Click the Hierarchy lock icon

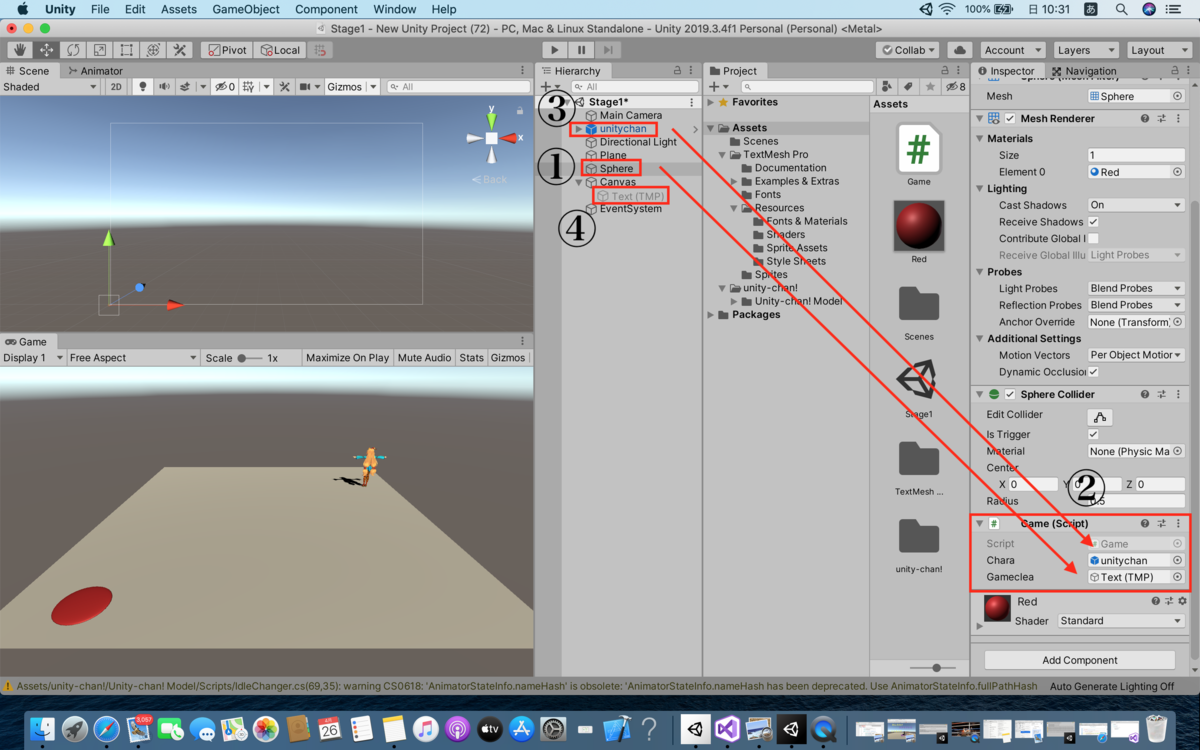click(x=677, y=71)
